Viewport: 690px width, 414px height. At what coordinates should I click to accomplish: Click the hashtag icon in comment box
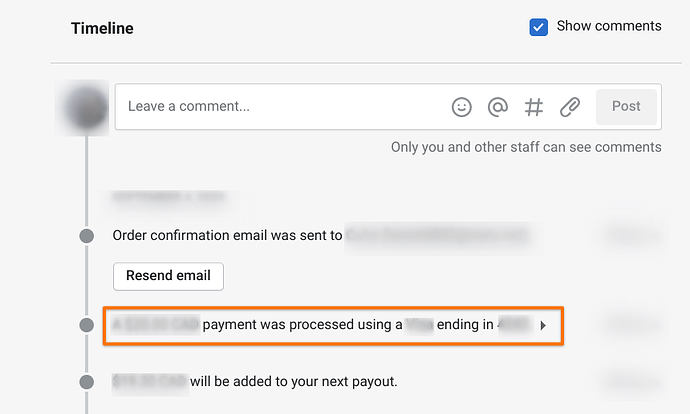(534, 107)
